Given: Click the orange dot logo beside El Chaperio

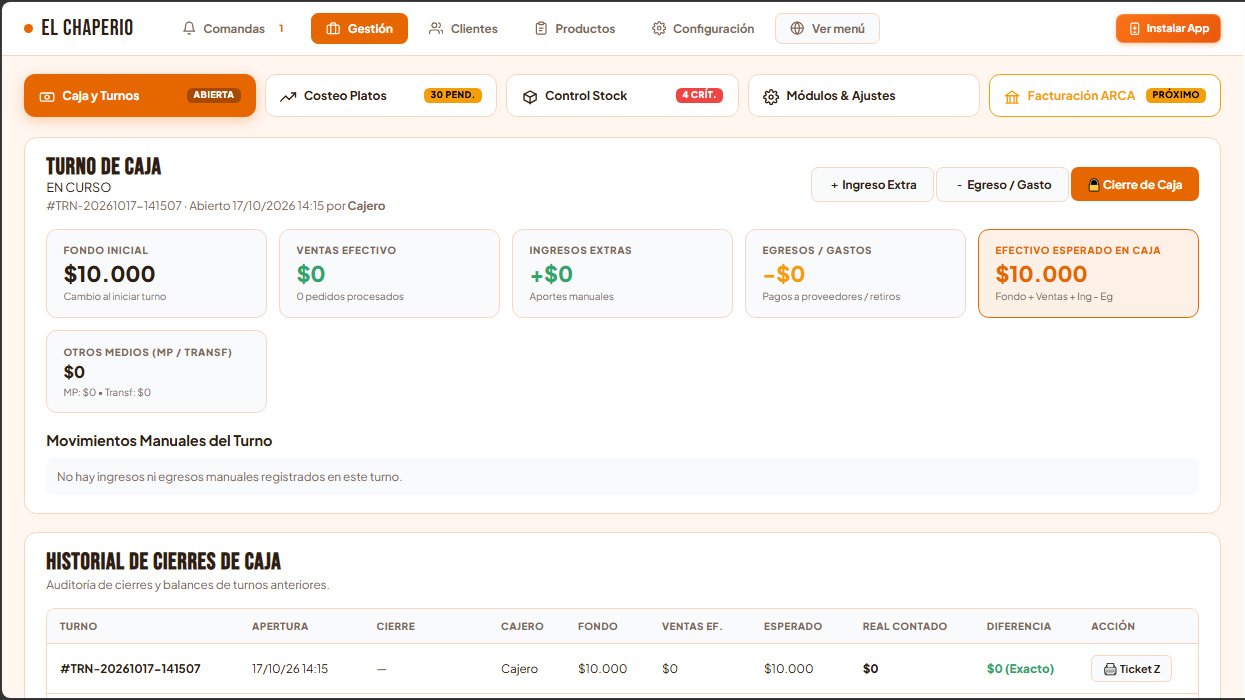Looking at the screenshot, I should 28,28.
